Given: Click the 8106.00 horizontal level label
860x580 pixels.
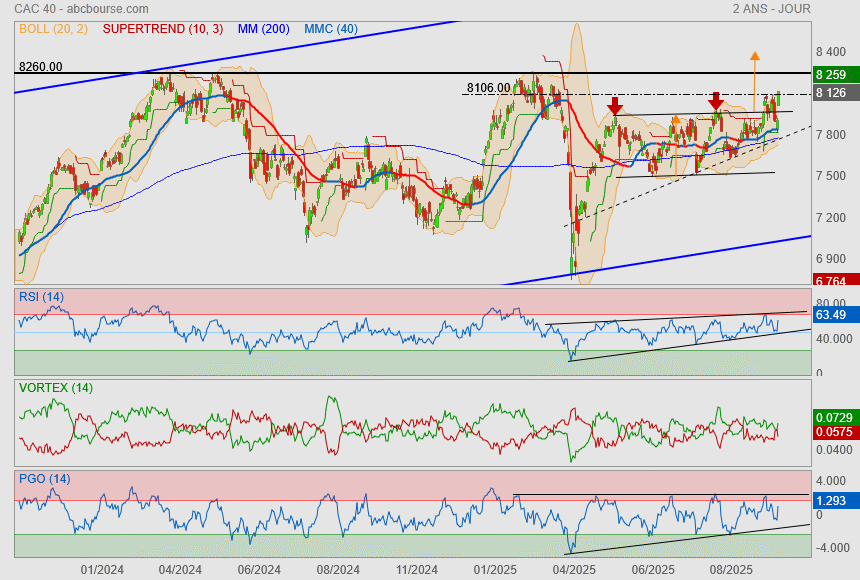Looking at the screenshot, I should (488, 88).
